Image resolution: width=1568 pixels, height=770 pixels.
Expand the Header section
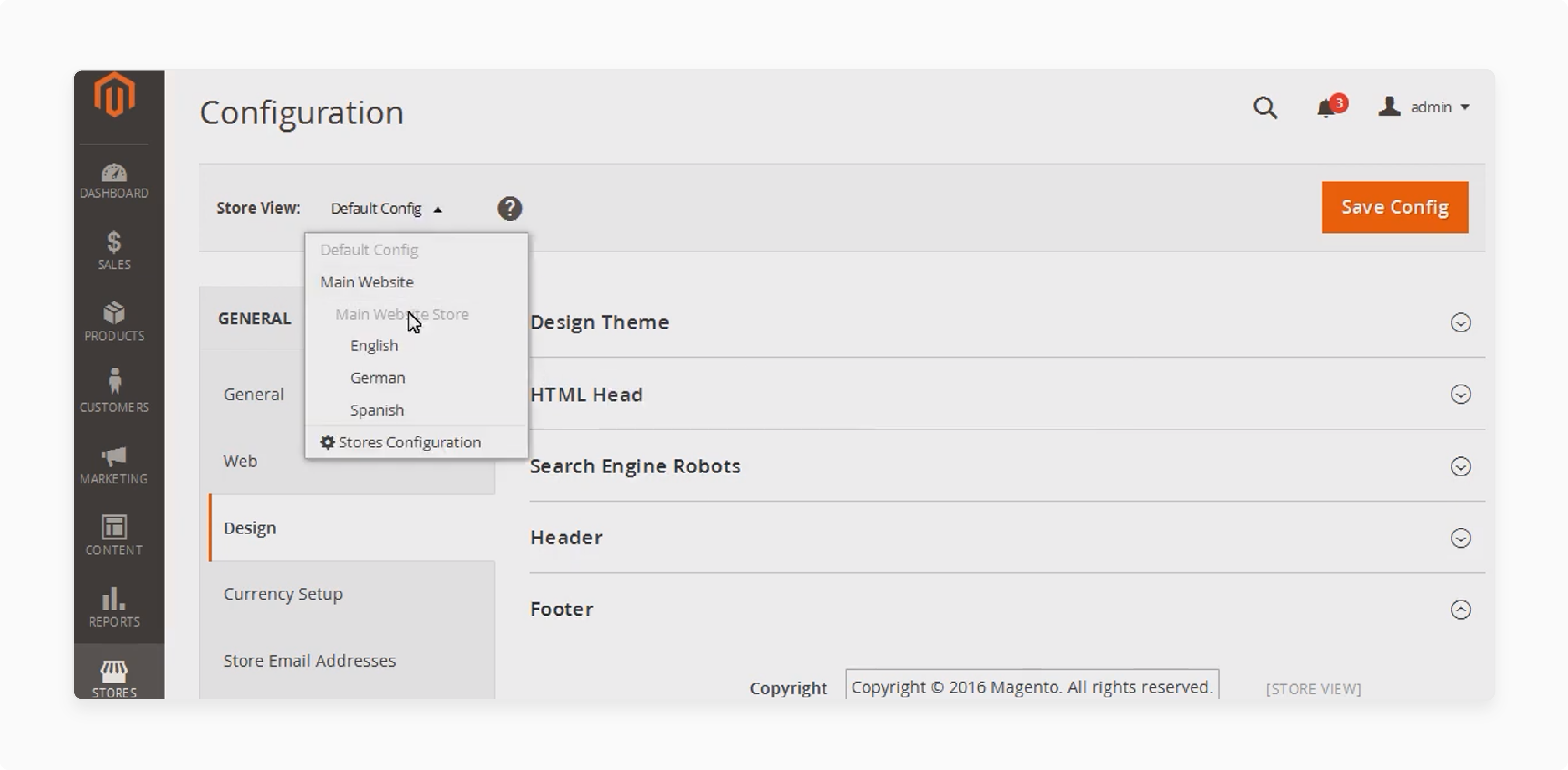tap(1460, 538)
